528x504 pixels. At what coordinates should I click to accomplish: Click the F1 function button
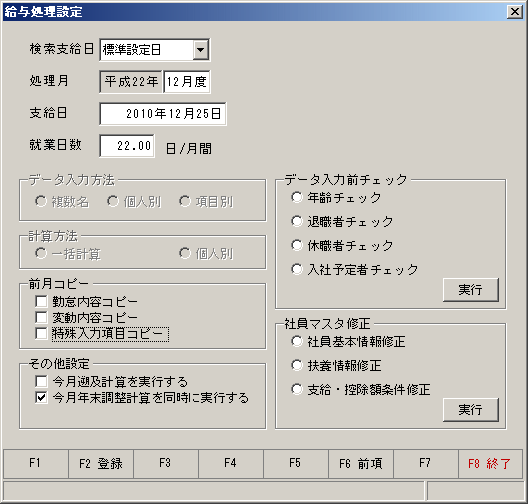[x=36, y=463]
